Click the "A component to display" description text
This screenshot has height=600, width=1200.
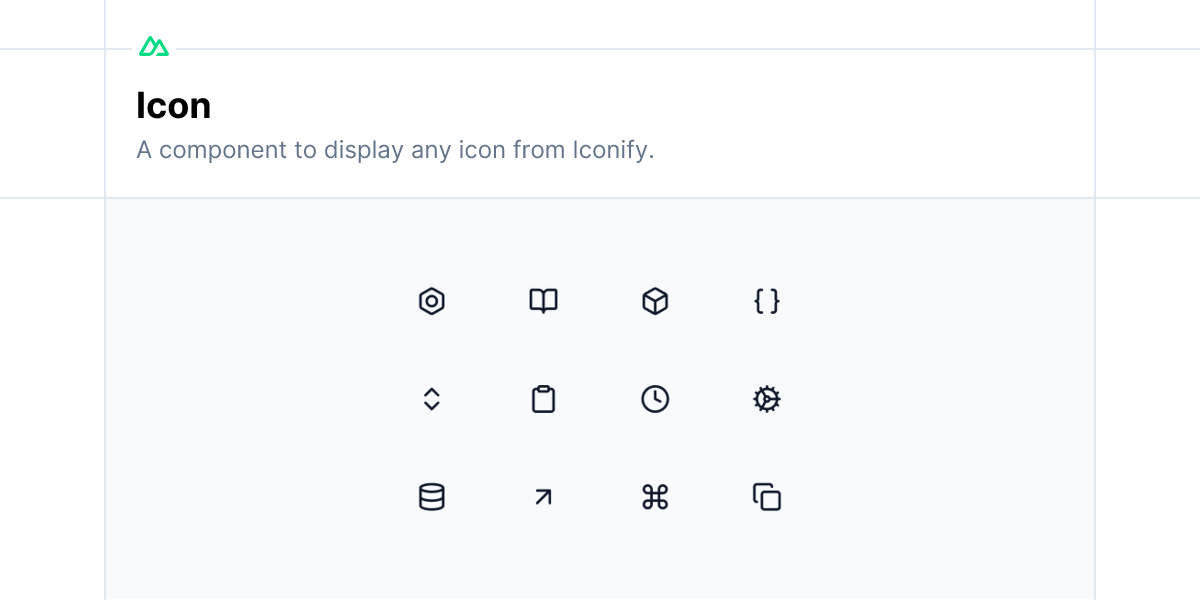270,151
